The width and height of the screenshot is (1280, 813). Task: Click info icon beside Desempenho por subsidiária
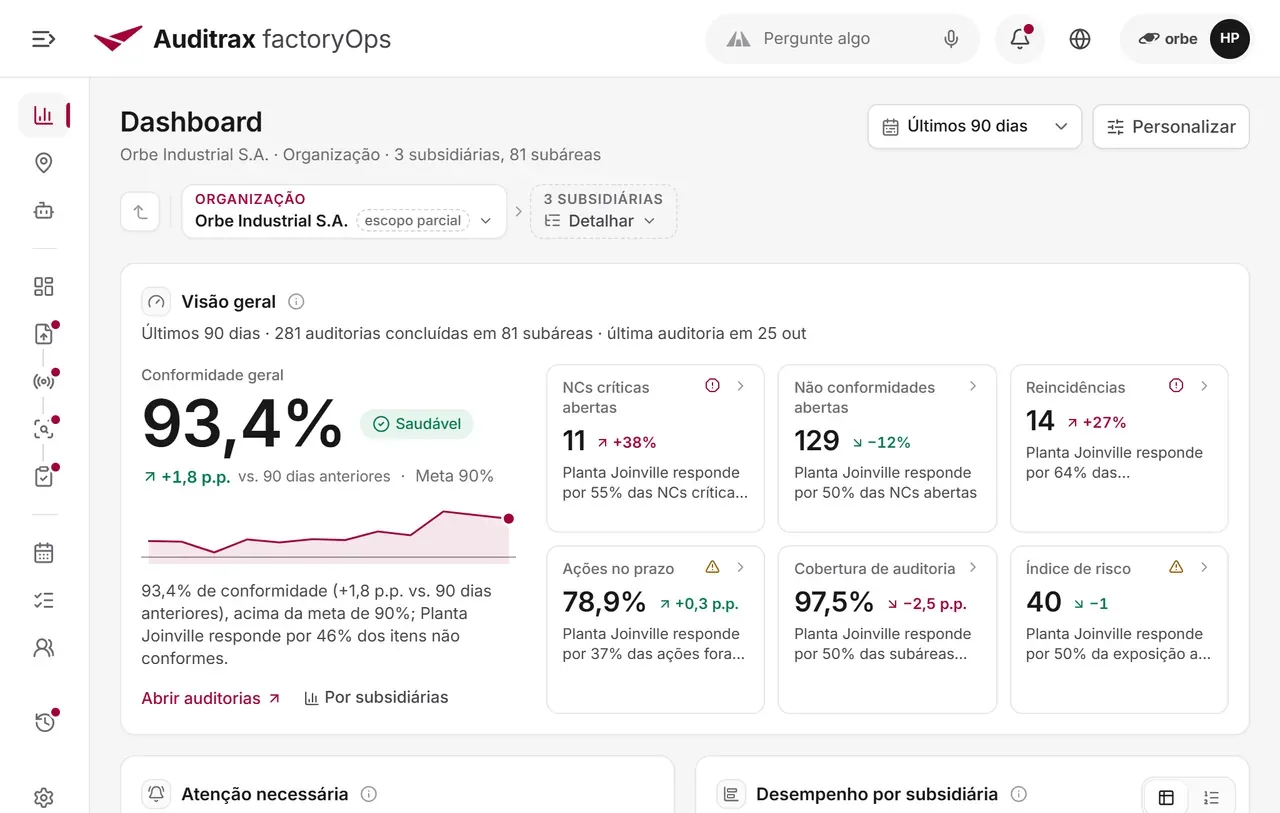1019,794
